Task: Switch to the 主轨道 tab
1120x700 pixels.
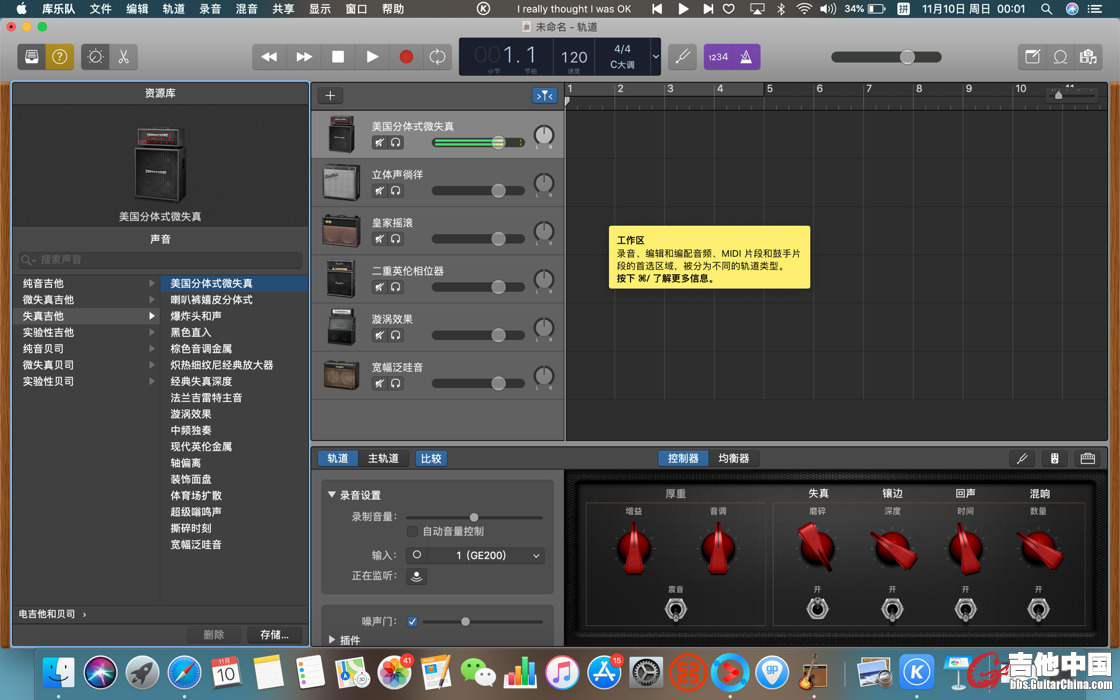Action: (384, 459)
